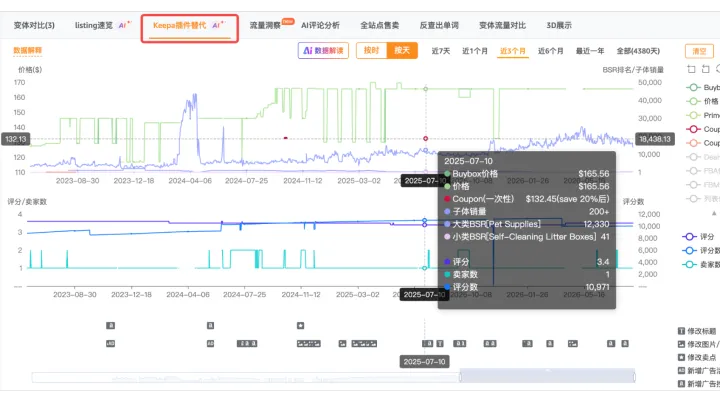Click the 10,971 评分数 tooltip value

[x=597, y=287]
